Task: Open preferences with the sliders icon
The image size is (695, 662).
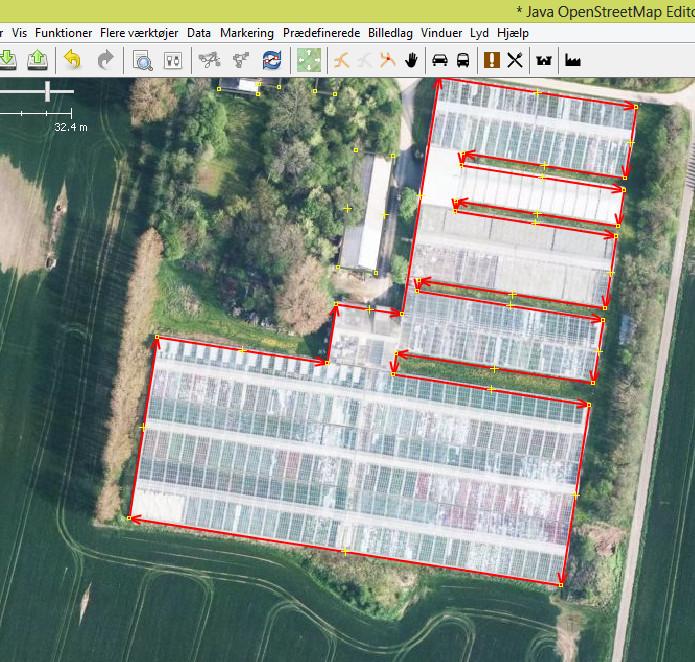Action: pos(173,60)
